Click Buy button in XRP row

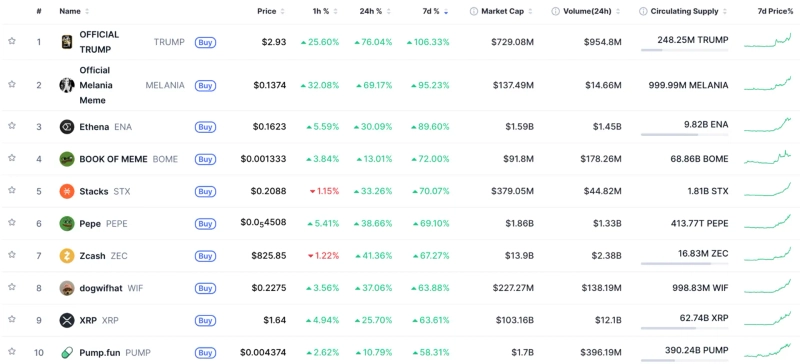pos(205,321)
